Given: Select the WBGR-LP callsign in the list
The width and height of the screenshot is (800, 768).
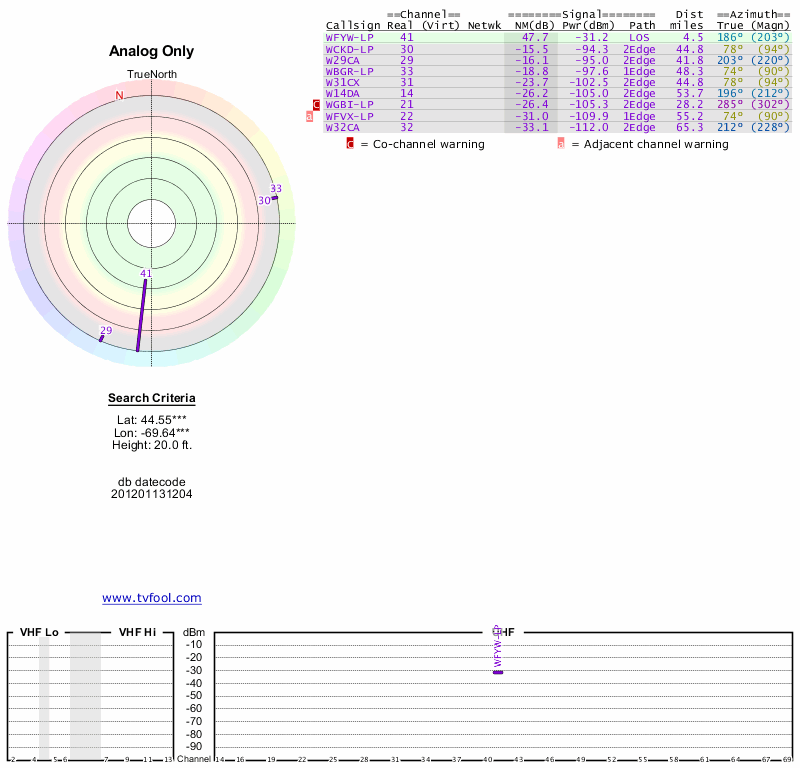Looking at the screenshot, I should coord(349,71).
